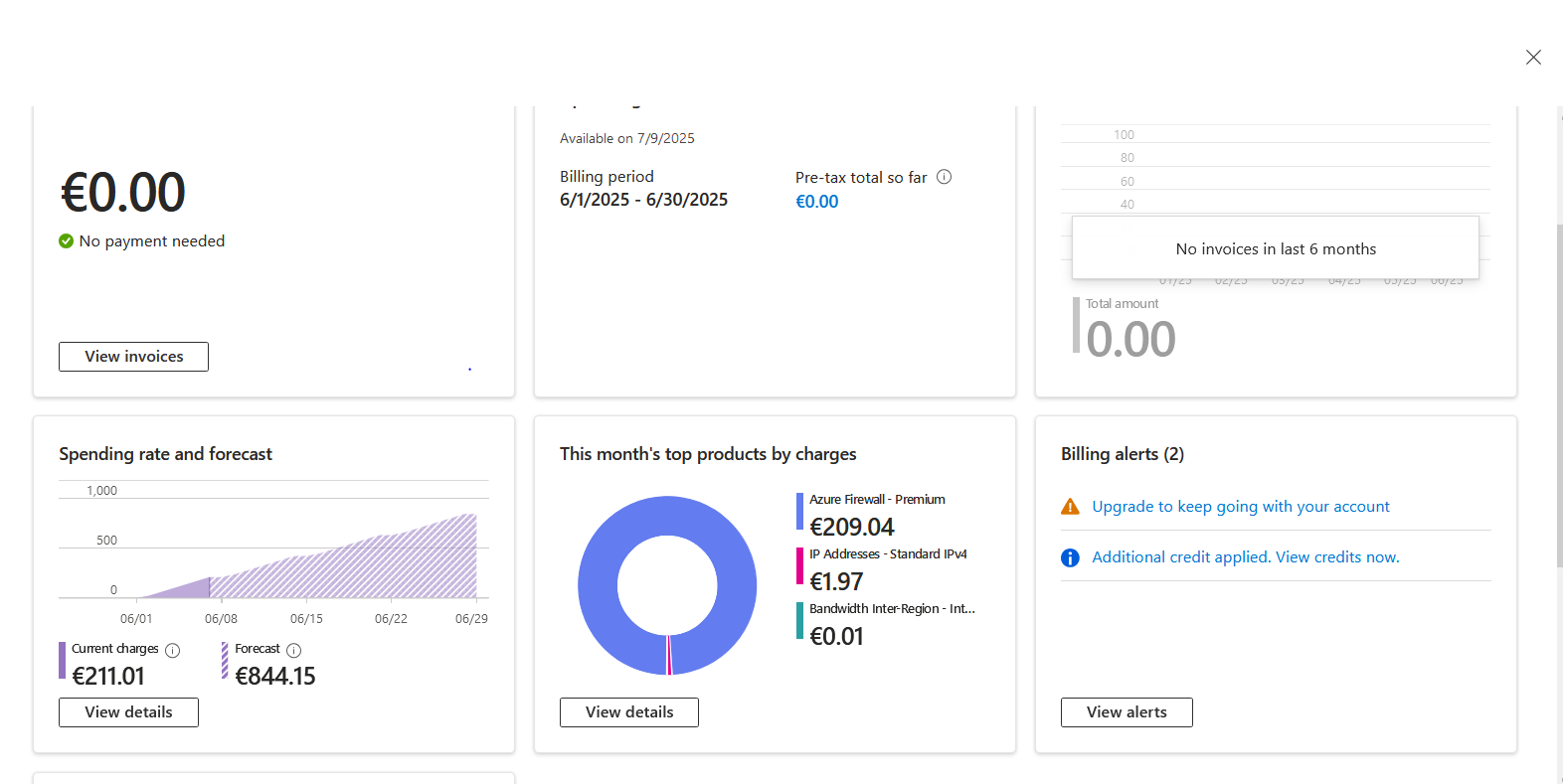The width and height of the screenshot is (1563, 784).
Task: Click the €209.04 charge amount
Action: pyautogui.click(x=852, y=527)
